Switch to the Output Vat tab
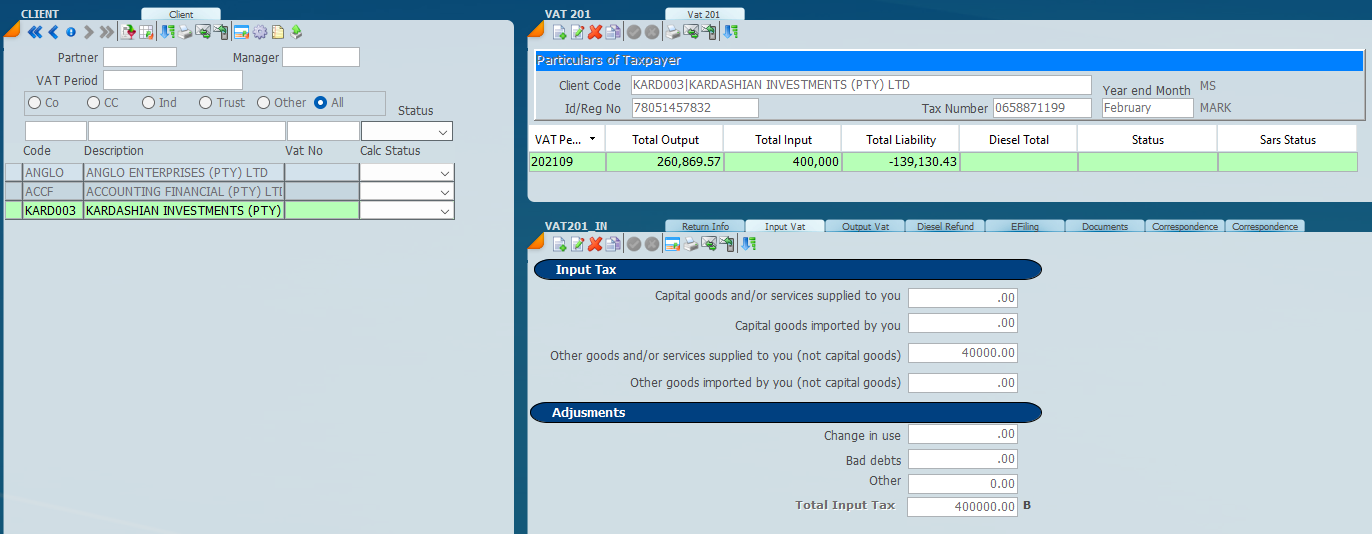 [865, 227]
